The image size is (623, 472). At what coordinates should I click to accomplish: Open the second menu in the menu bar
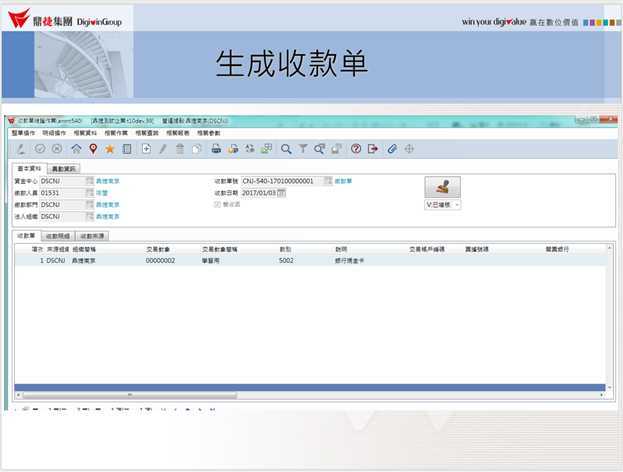pos(54,133)
